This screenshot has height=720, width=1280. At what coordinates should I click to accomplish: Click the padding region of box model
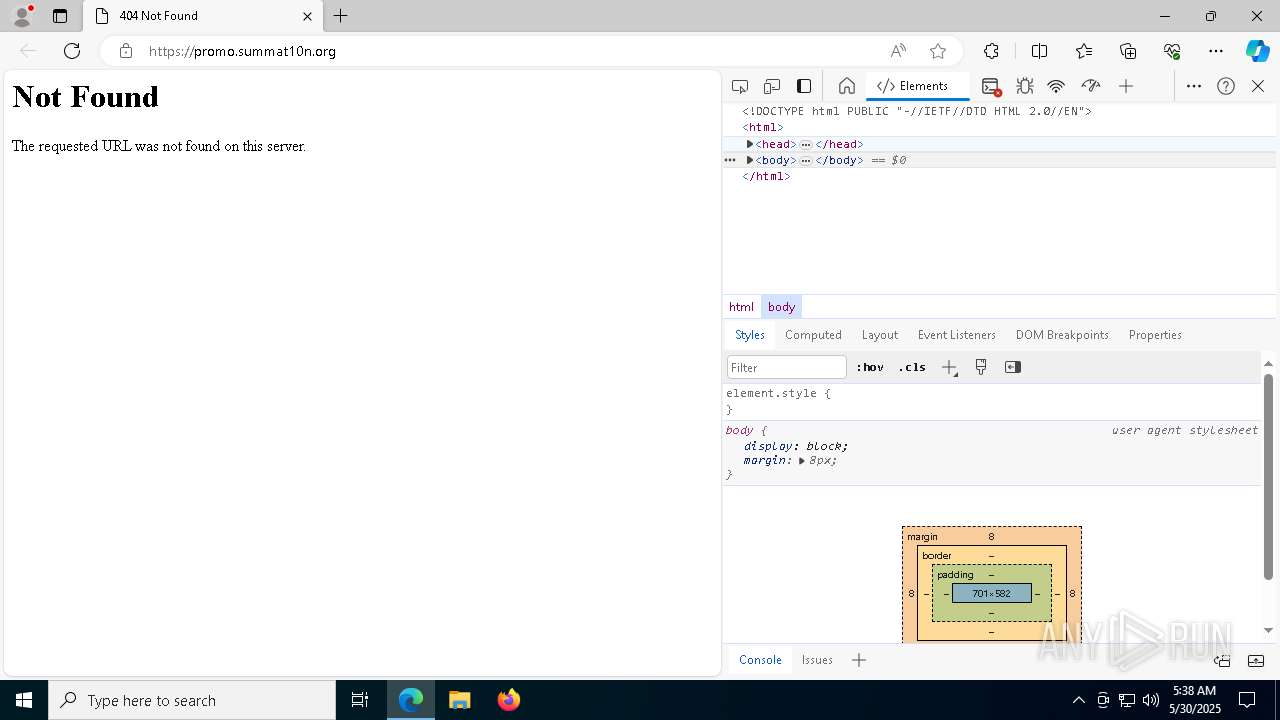(955, 575)
